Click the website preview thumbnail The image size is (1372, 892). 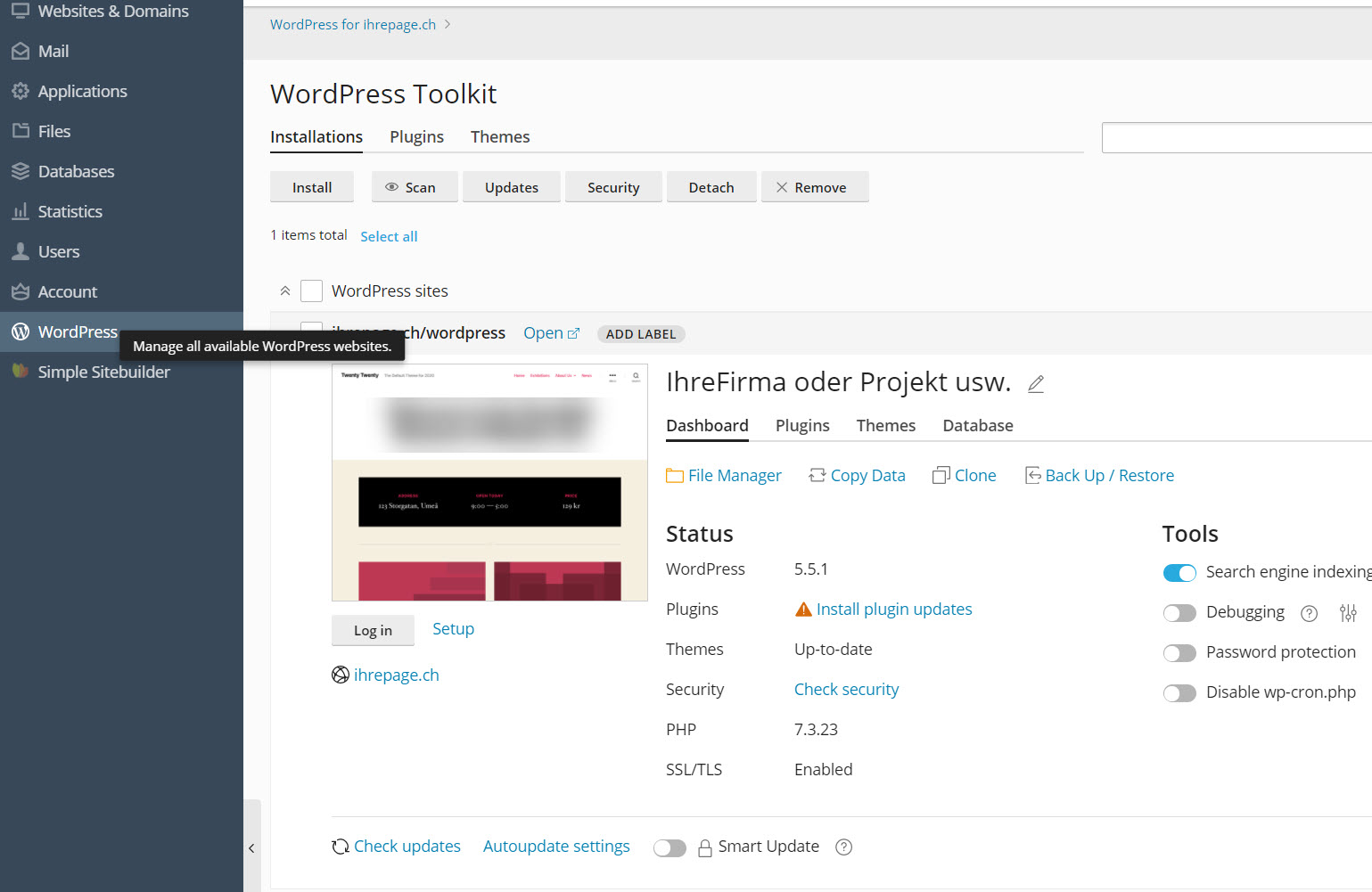pyautogui.click(x=489, y=482)
